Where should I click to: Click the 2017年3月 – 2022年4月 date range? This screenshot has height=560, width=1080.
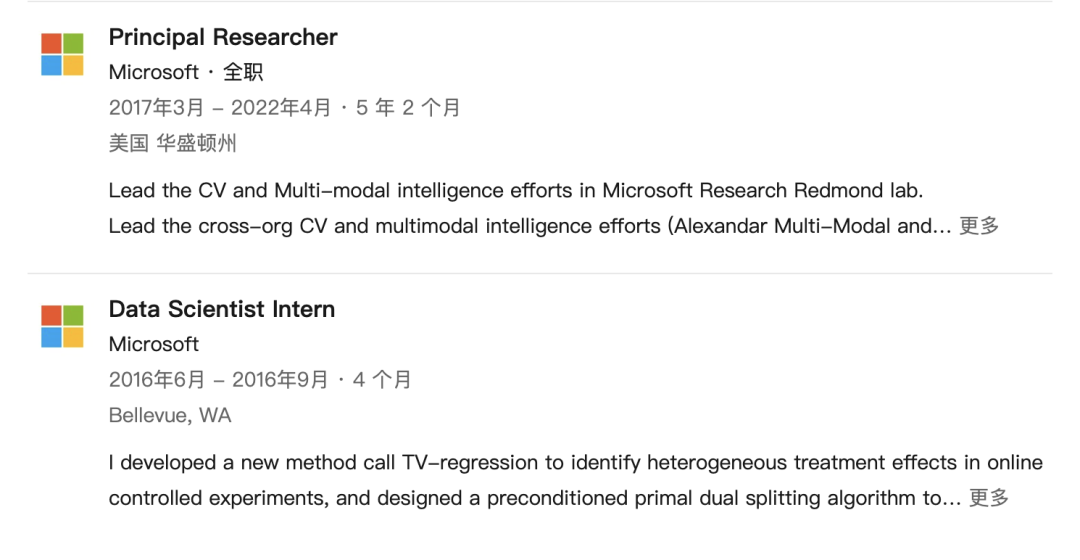[x=220, y=108]
